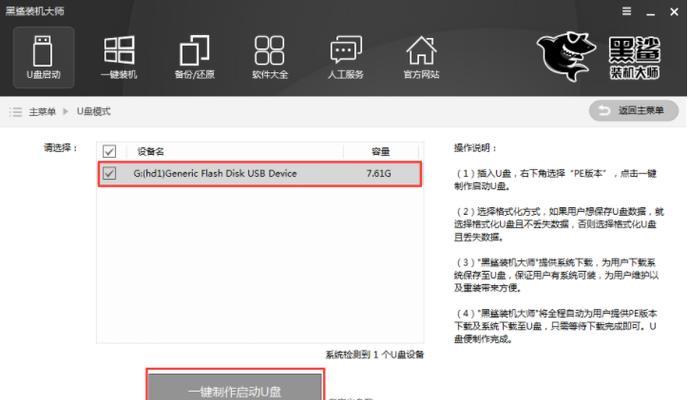The image size is (688, 400).
Task: Click the 返回主菜单 button
Action: point(634,111)
